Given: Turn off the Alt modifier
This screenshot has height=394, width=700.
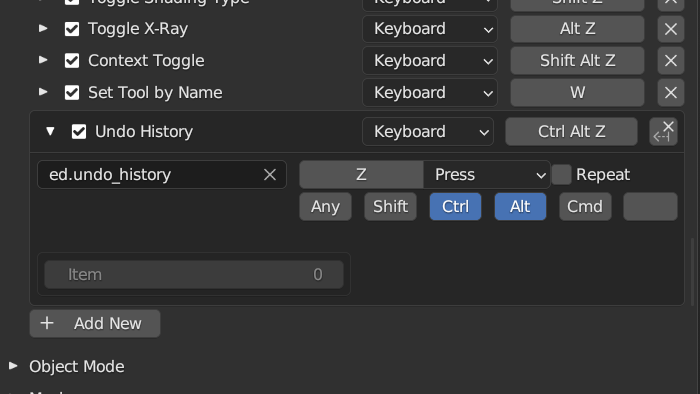Looking at the screenshot, I should (520, 207).
